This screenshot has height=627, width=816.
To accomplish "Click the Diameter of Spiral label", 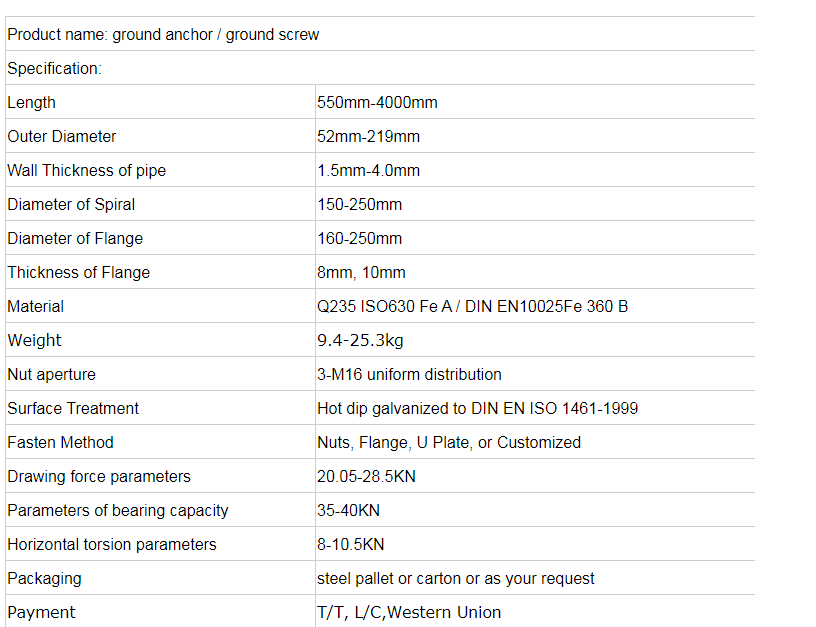I will [x=71, y=205].
